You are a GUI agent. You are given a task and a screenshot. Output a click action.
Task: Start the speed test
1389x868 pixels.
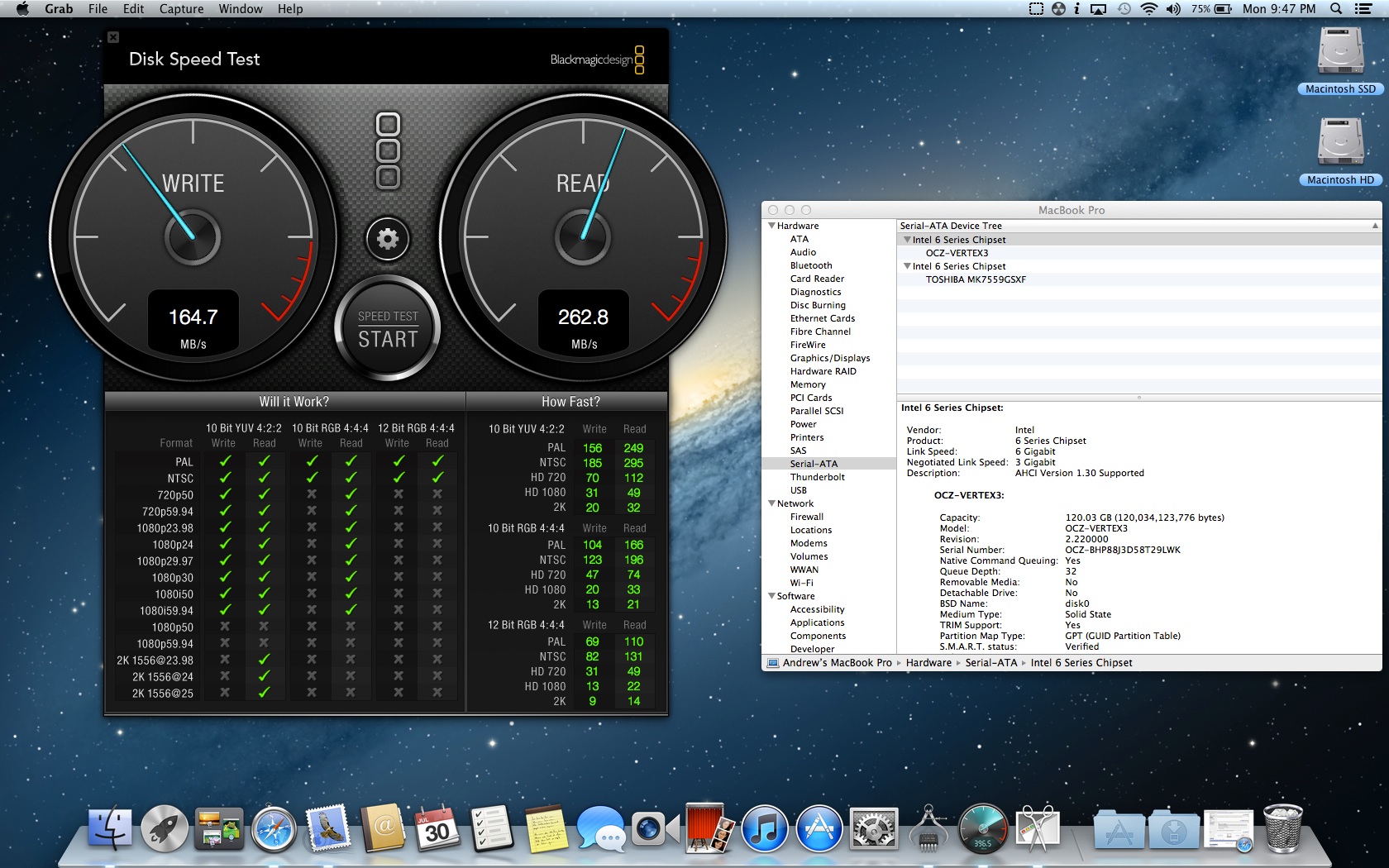[388, 329]
